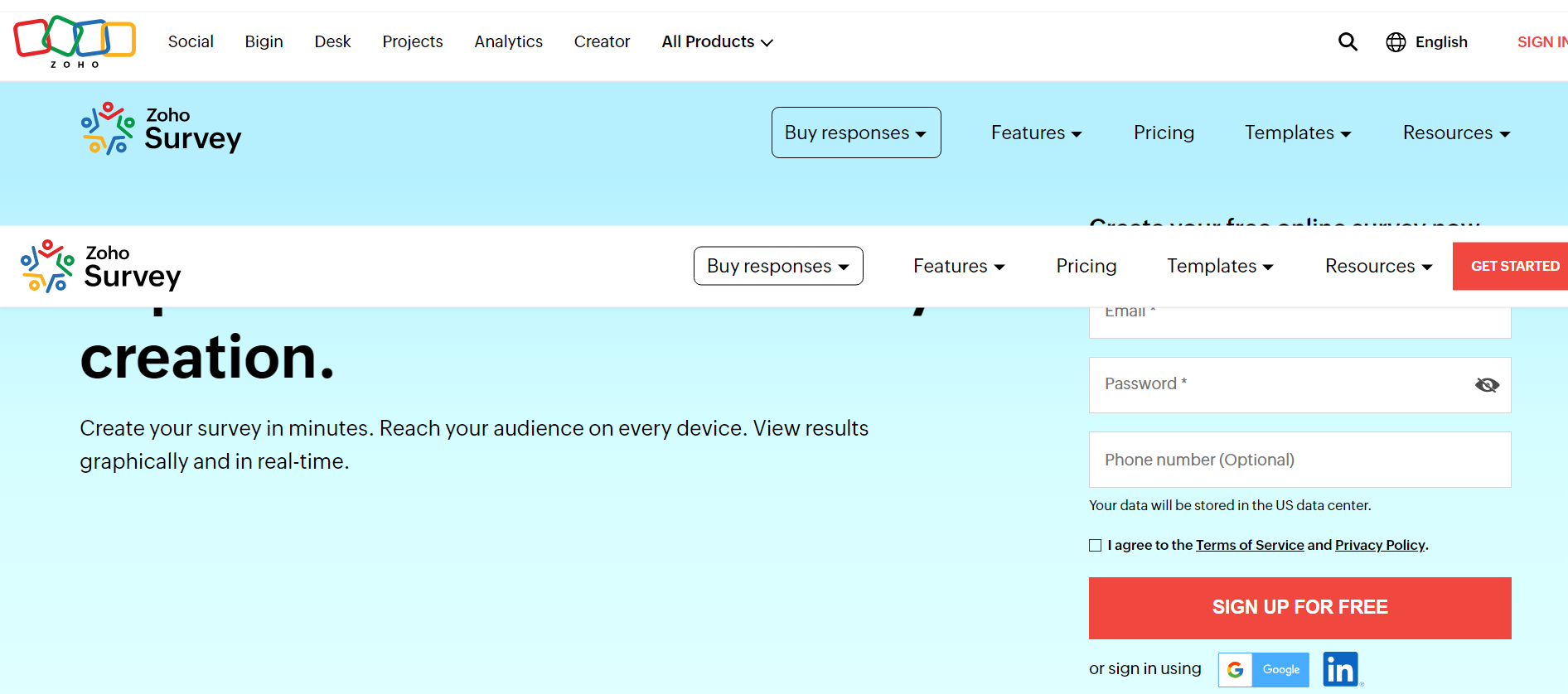
Task: Go to Pricing in sticky header
Action: click(1086, 266)
